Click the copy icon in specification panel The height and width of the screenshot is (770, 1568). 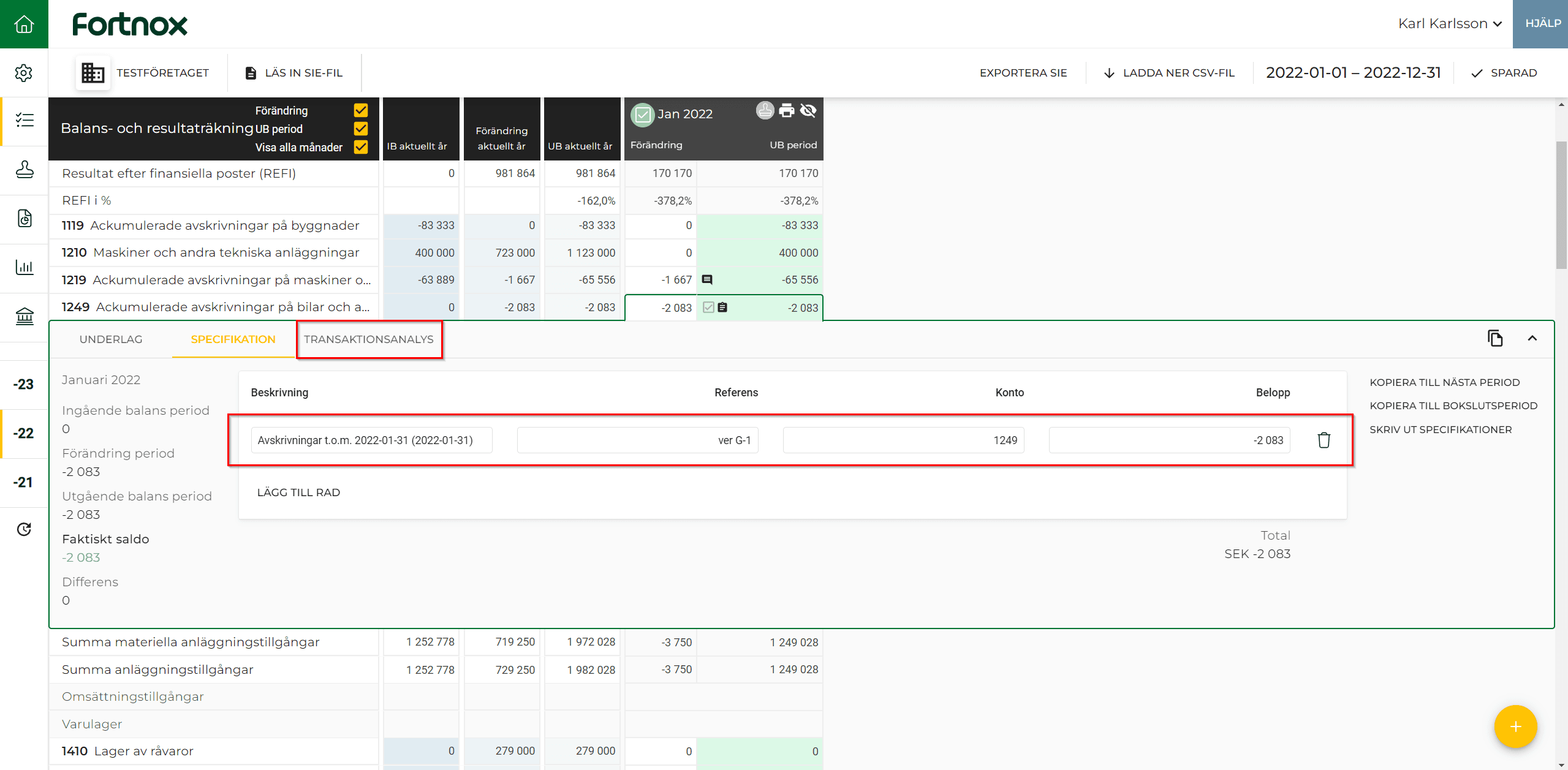1495,338
